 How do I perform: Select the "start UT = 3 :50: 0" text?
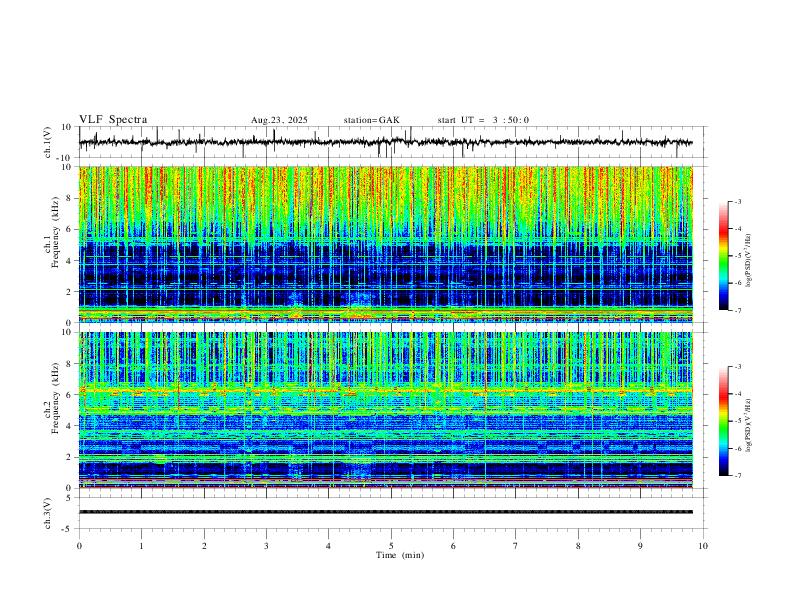point(483,120)
